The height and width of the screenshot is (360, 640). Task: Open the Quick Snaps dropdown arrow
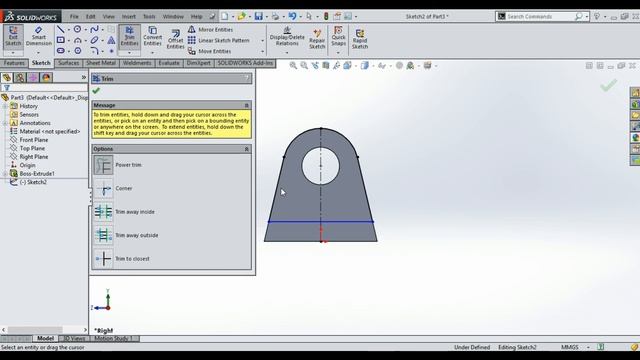(338, 53)
